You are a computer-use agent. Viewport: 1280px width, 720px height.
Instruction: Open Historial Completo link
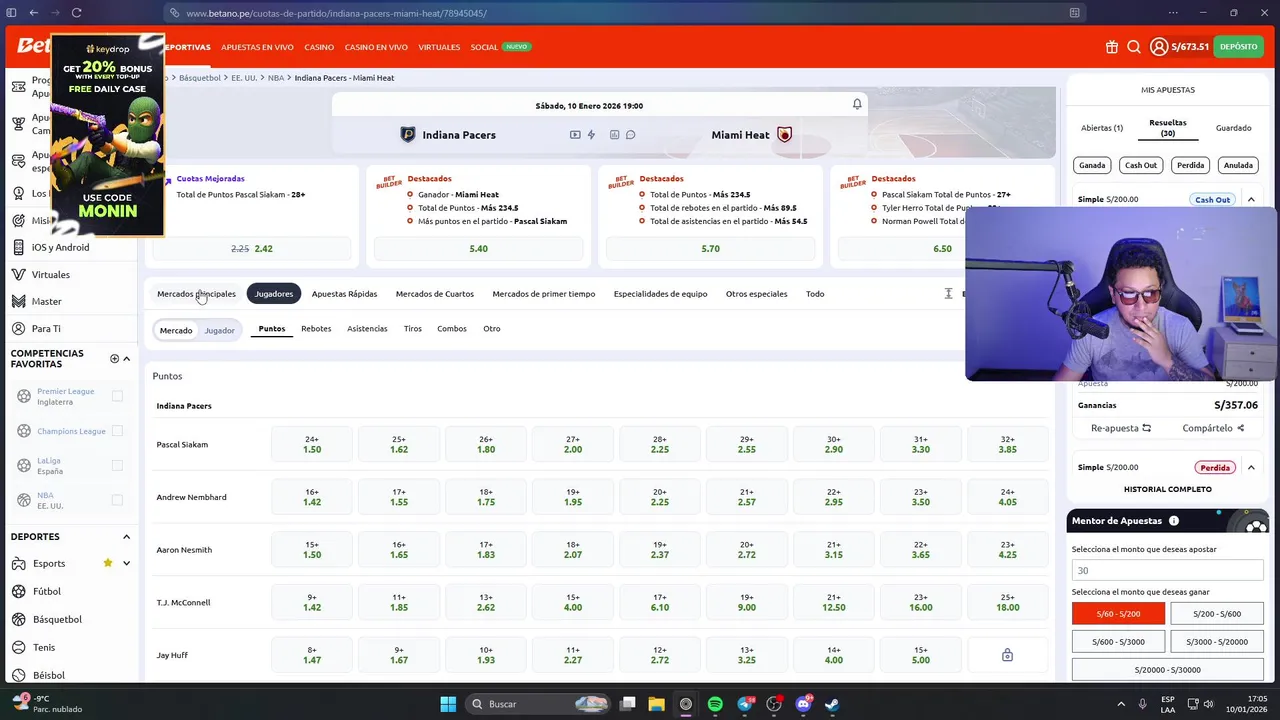click(1167, 489)
